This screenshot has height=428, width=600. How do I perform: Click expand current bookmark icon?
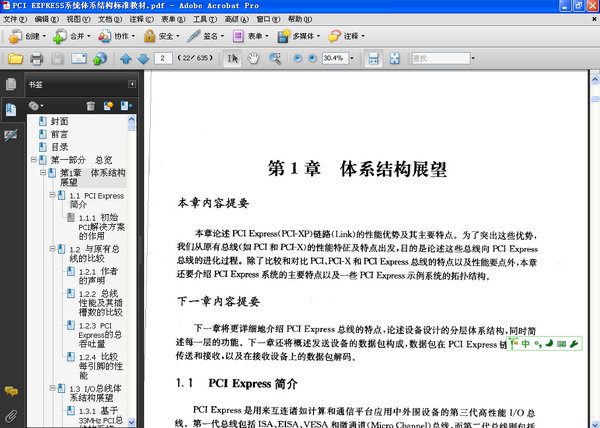point(126,106)
